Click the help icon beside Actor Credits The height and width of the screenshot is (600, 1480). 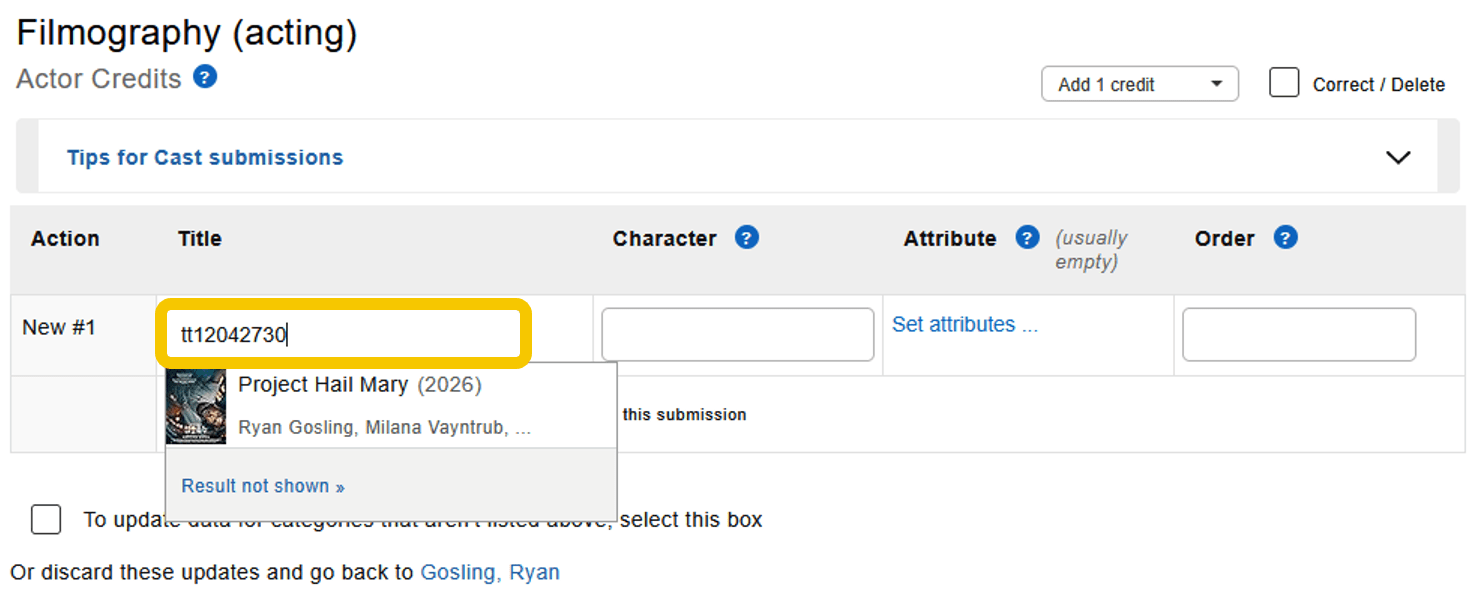click(x=205, y=77)
